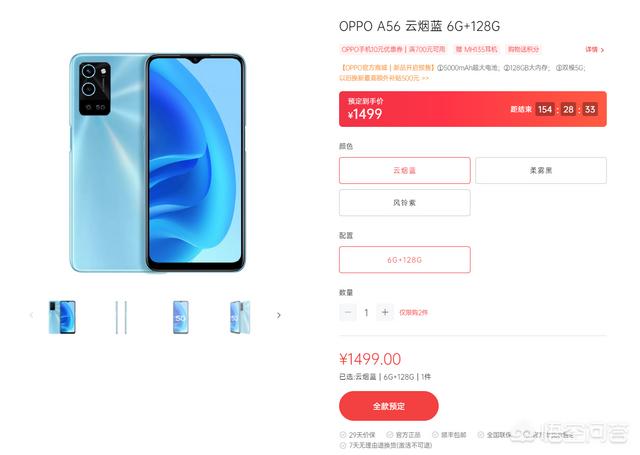
Task: Select the side-profile thumbnail
Action: pos(121,317)
